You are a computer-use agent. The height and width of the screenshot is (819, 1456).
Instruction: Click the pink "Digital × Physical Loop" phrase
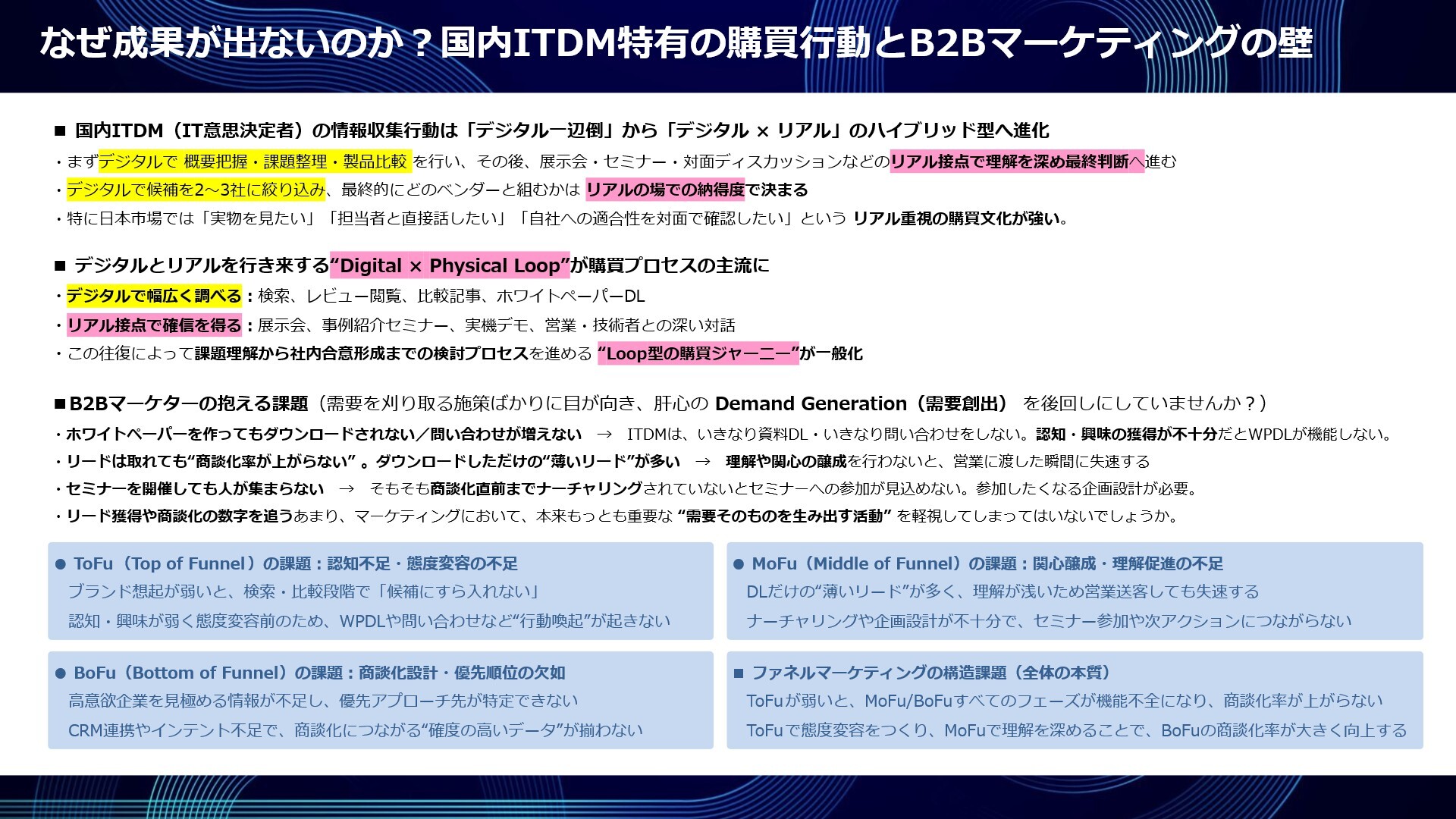tap(450, 265)
